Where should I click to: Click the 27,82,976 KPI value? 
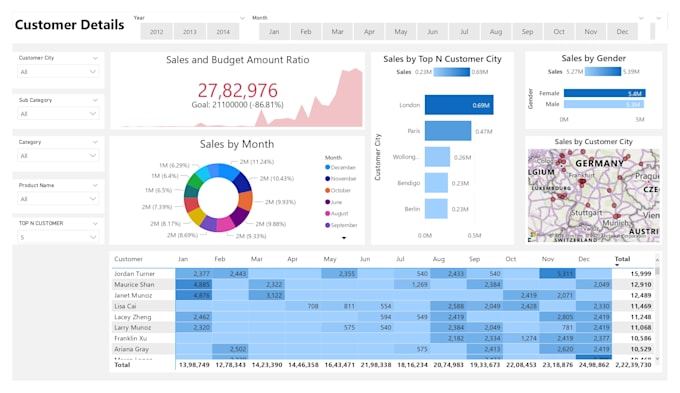click(237, 91)
